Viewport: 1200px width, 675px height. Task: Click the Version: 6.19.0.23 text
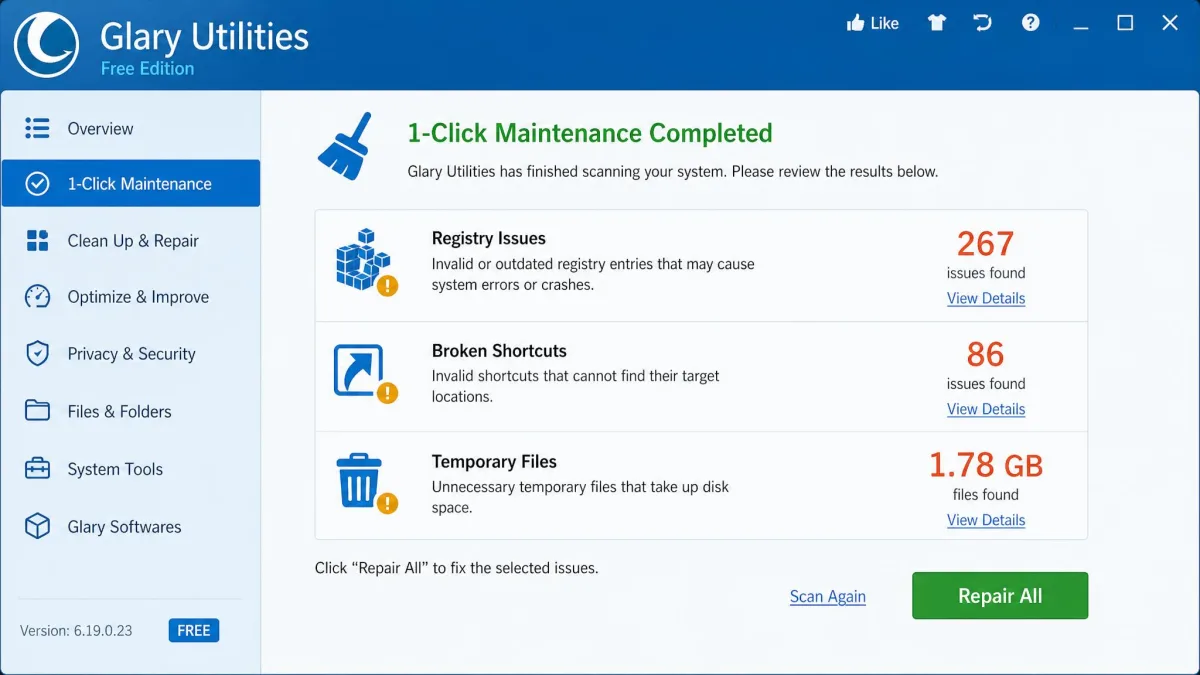point(76,630)
